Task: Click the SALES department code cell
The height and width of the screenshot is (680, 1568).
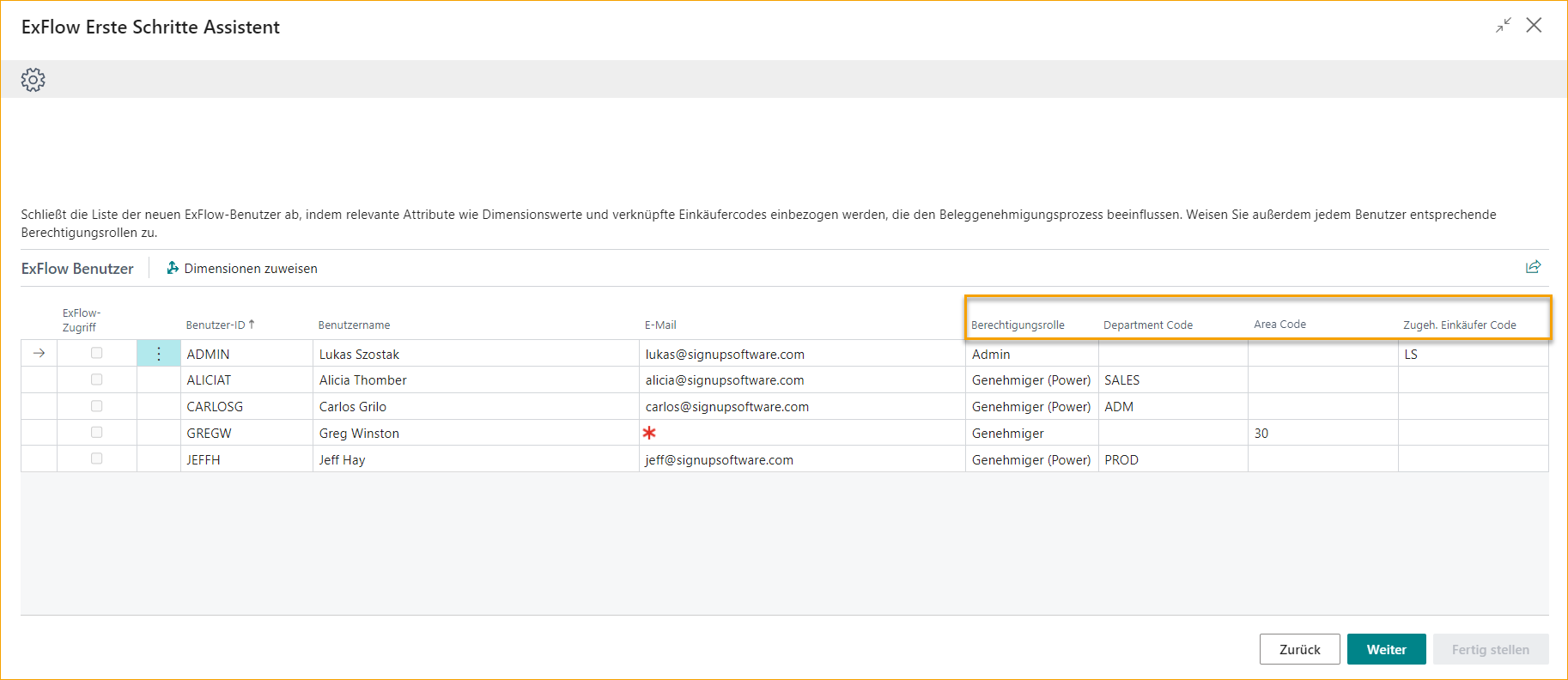Action: point(1173,380)
